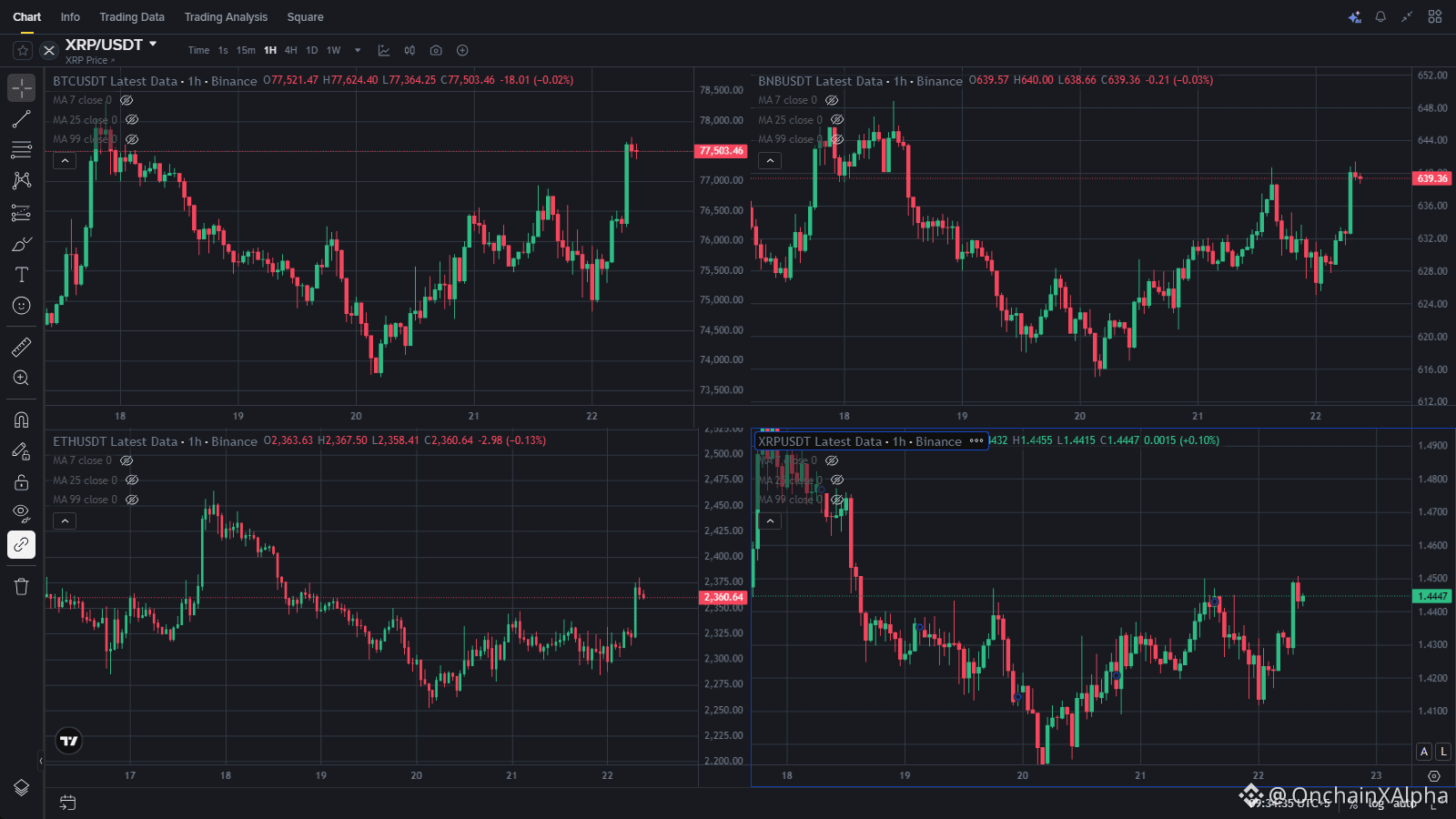The width and height of the screenshot is (1456, 819).
Task: Click the 77,503.46 BTC price label
Action: coord(721,151)
